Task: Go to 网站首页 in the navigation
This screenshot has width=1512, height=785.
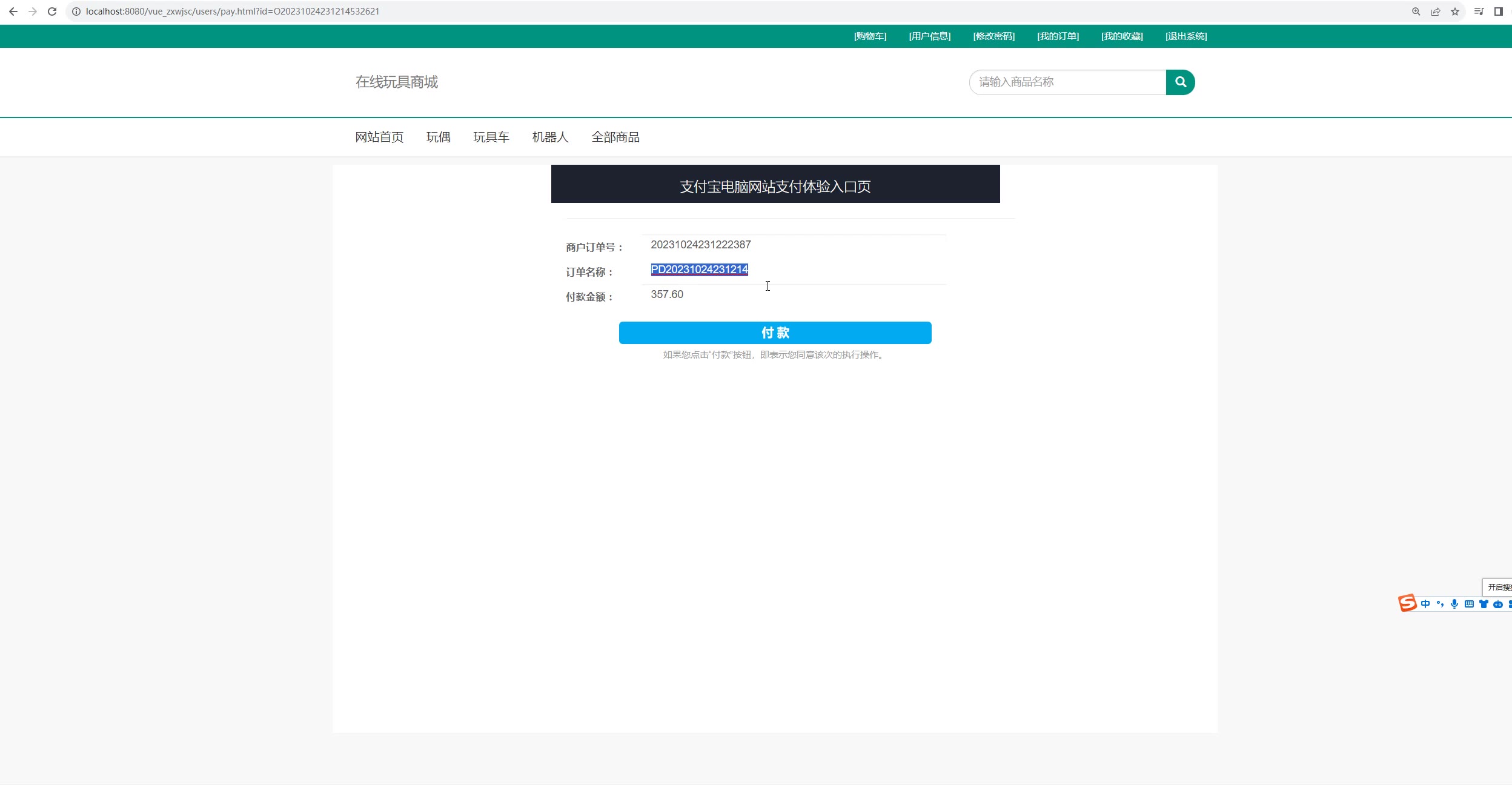Action: point(379,137)
